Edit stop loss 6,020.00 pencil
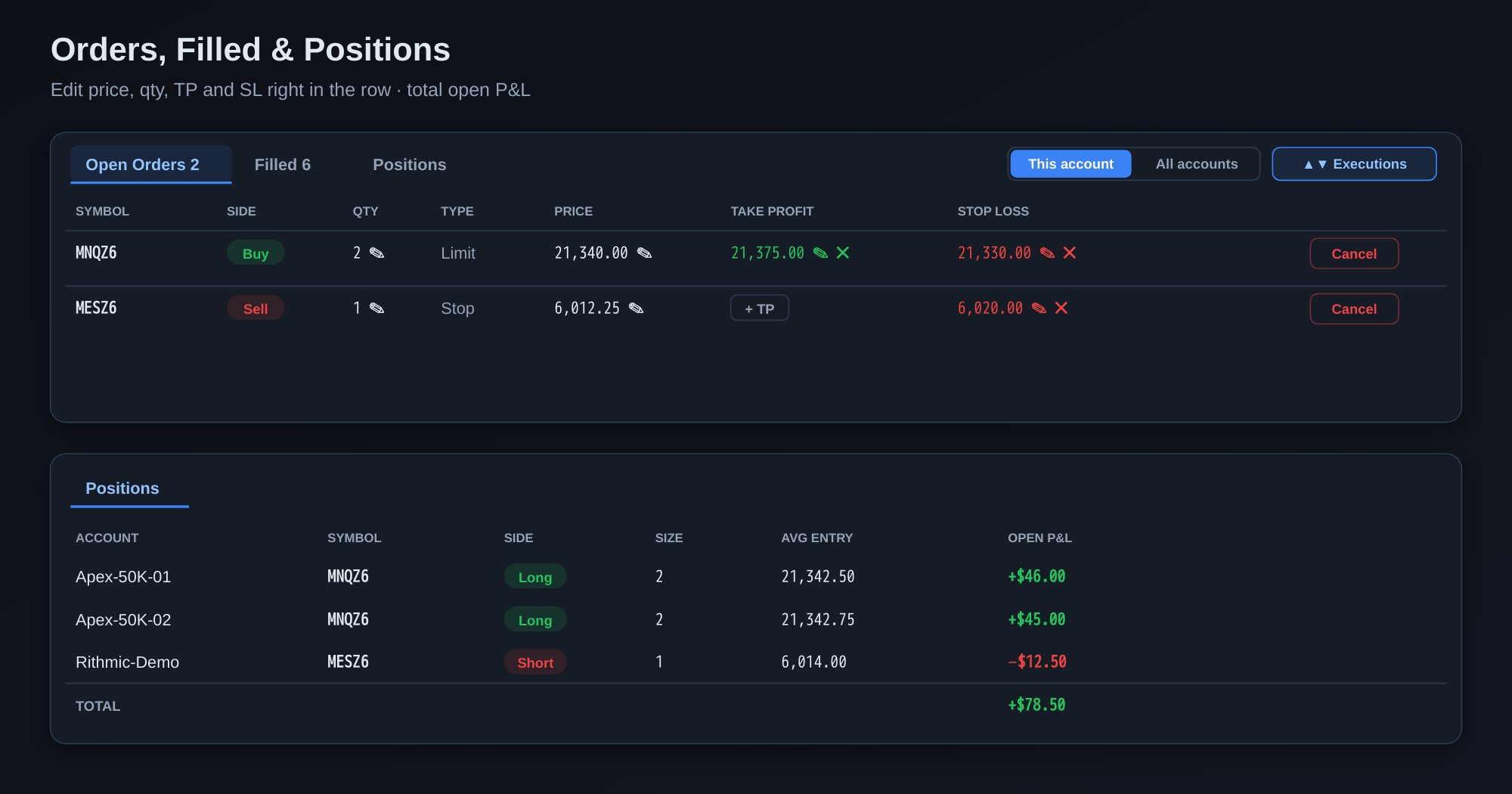Screen dimensions: 1512x794 (1039, 309)
